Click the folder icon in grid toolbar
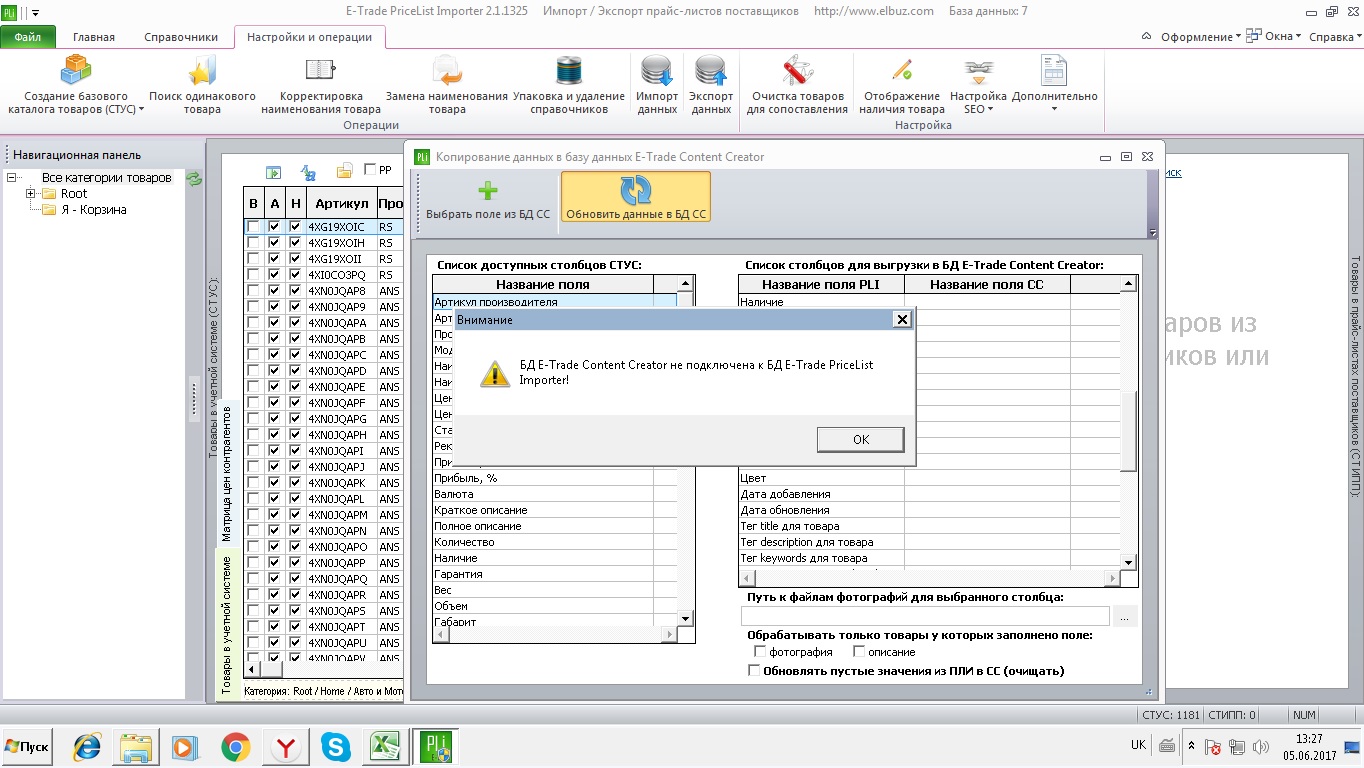 tap(344, 171)
